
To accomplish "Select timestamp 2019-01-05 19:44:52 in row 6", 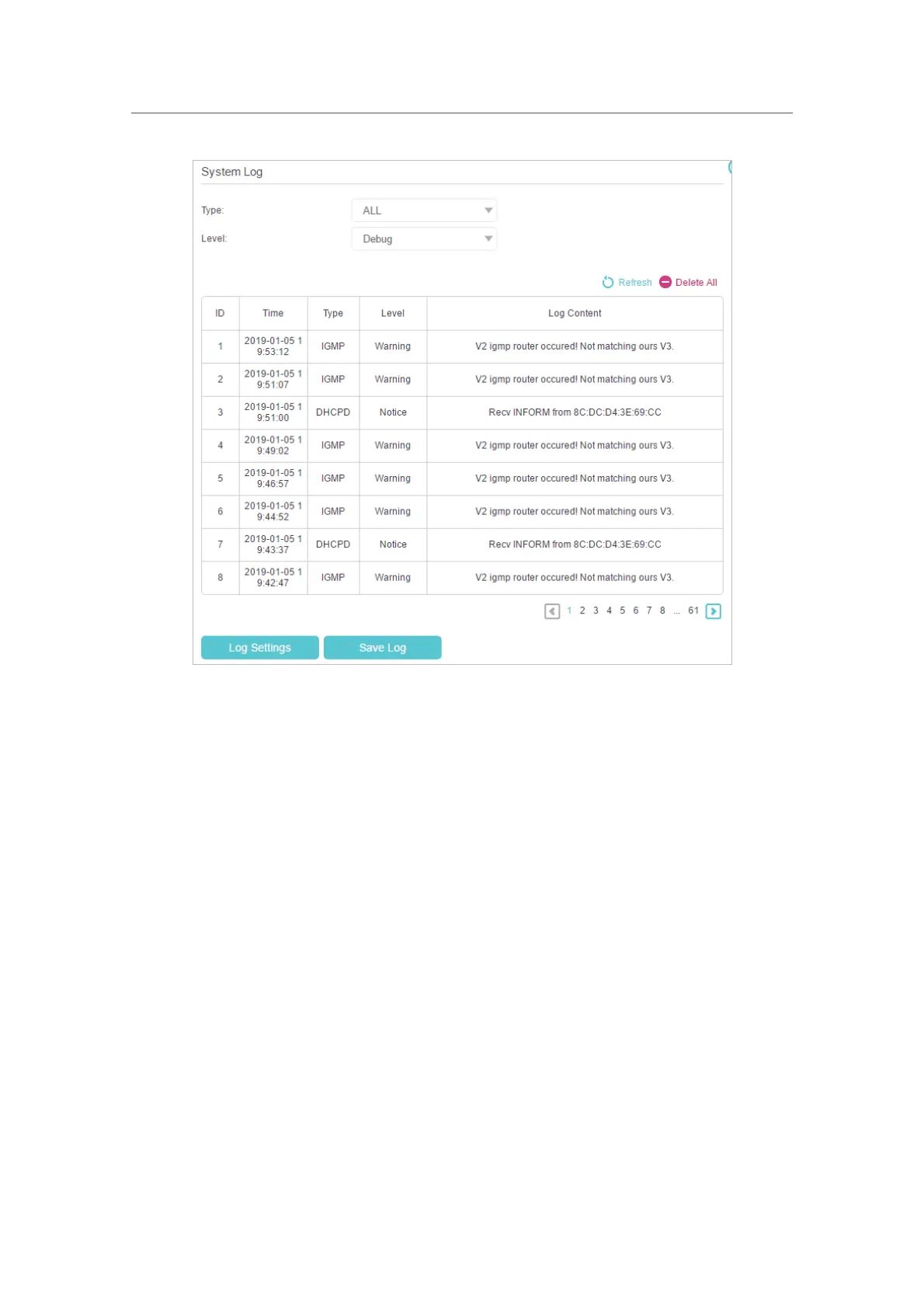I will pyautogui.click(x=273, y=512).
